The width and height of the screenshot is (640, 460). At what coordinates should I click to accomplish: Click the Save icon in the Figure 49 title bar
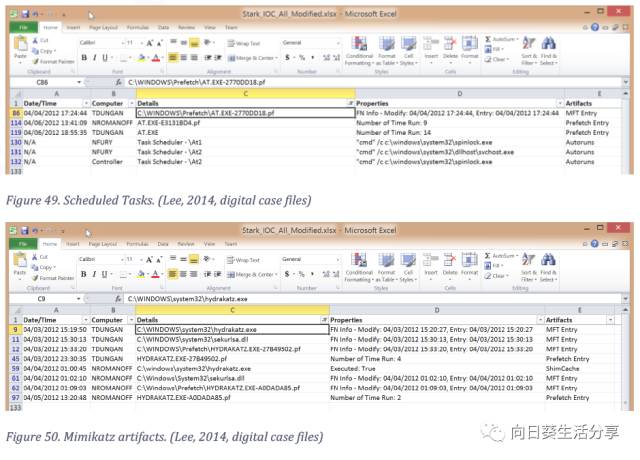[25, 14]
